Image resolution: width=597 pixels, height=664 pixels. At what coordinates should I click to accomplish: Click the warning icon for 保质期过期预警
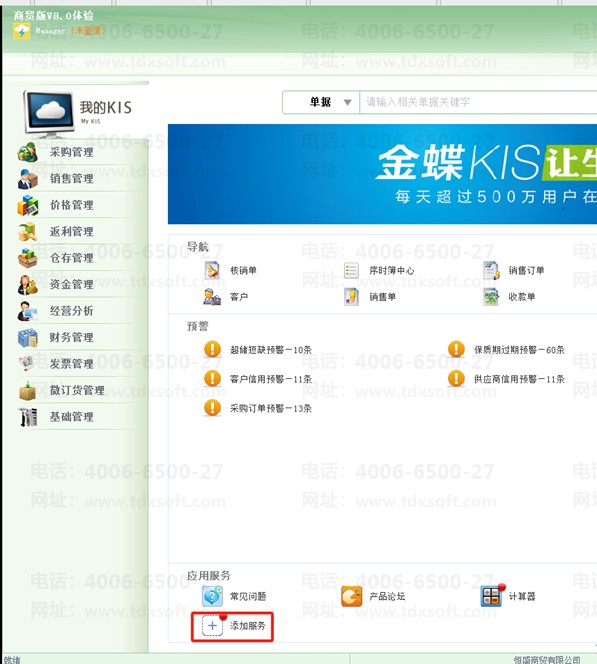tap(456, 349)
